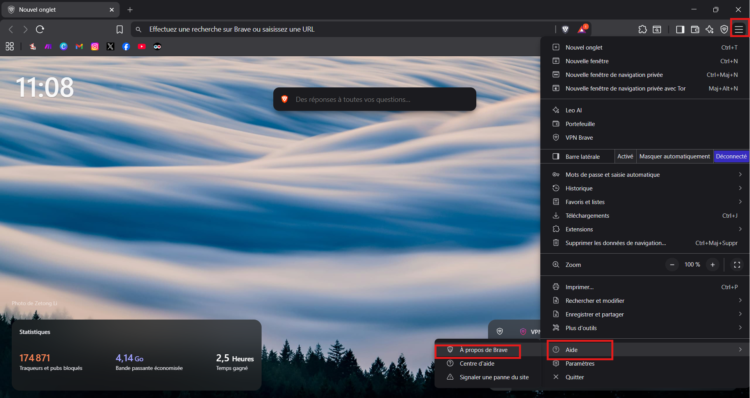The image size is (750, 398).
Task: Go forward with the forward arrow
Action: coord(25,29)
